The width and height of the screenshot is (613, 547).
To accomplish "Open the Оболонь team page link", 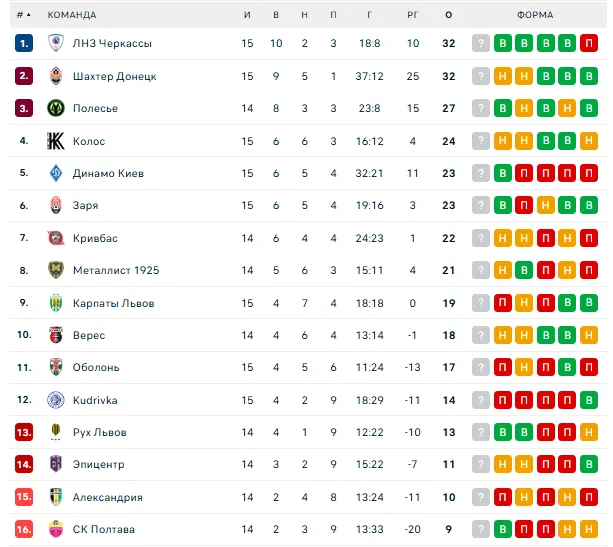I will point(96,367).
